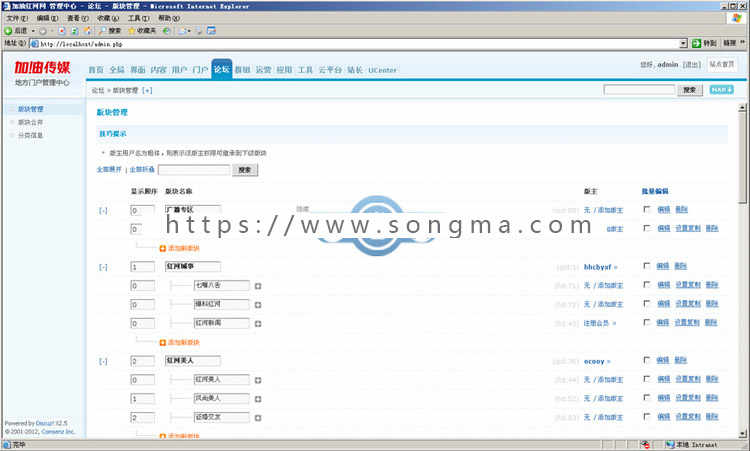
Task: Click plus icon next to 七嘴八舌 sub-forum
Action: click(x=258, y=286)
